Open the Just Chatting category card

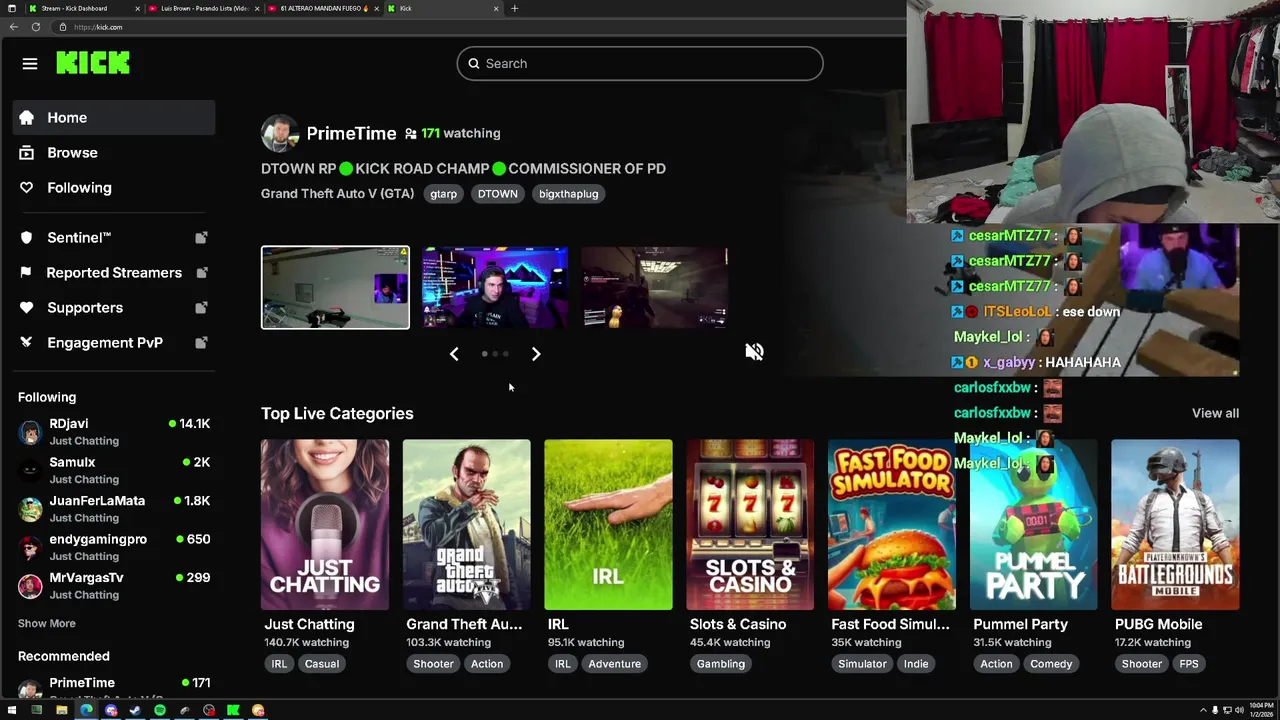(325, 524)
